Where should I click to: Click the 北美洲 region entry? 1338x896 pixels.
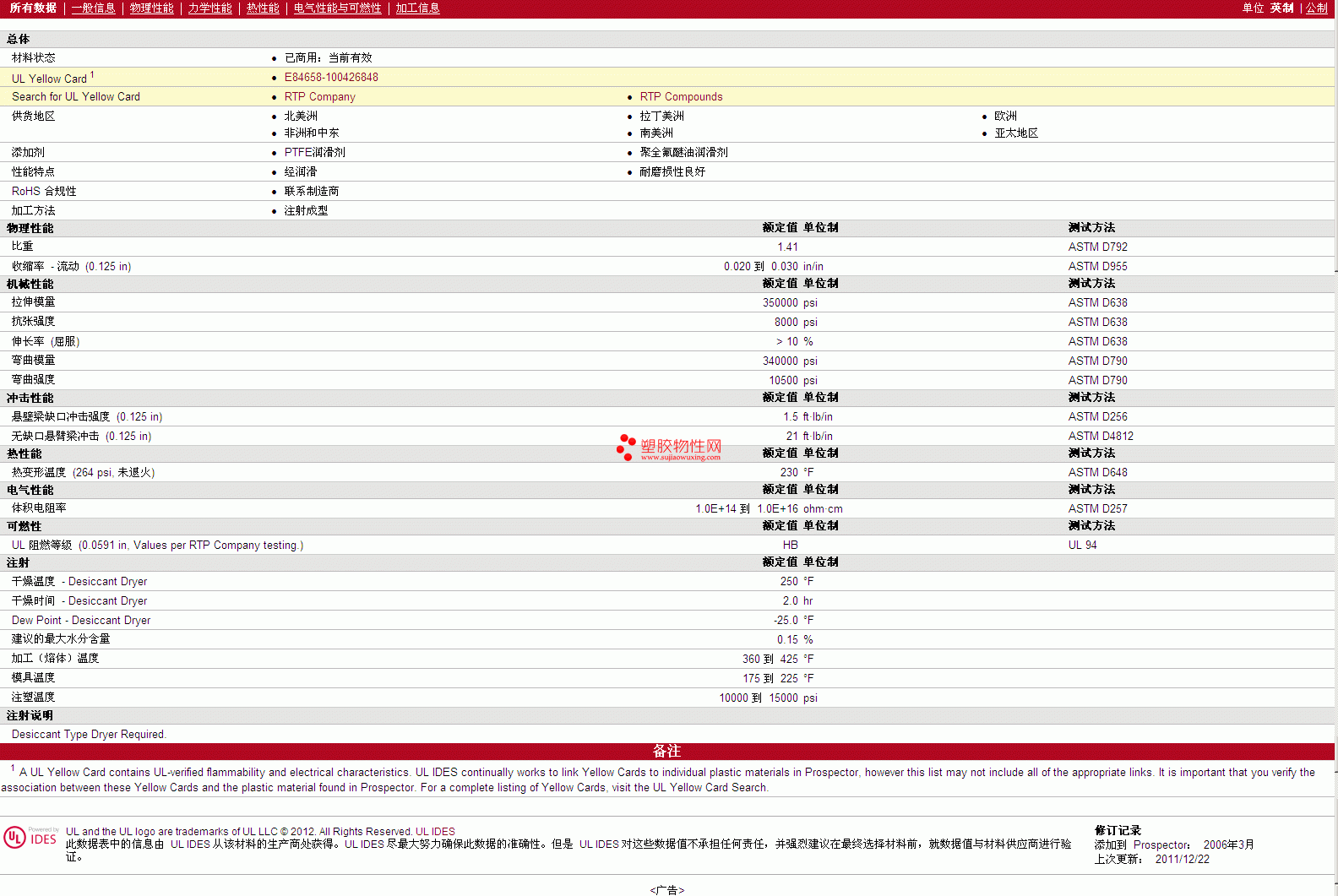click(x=301, y=117)
